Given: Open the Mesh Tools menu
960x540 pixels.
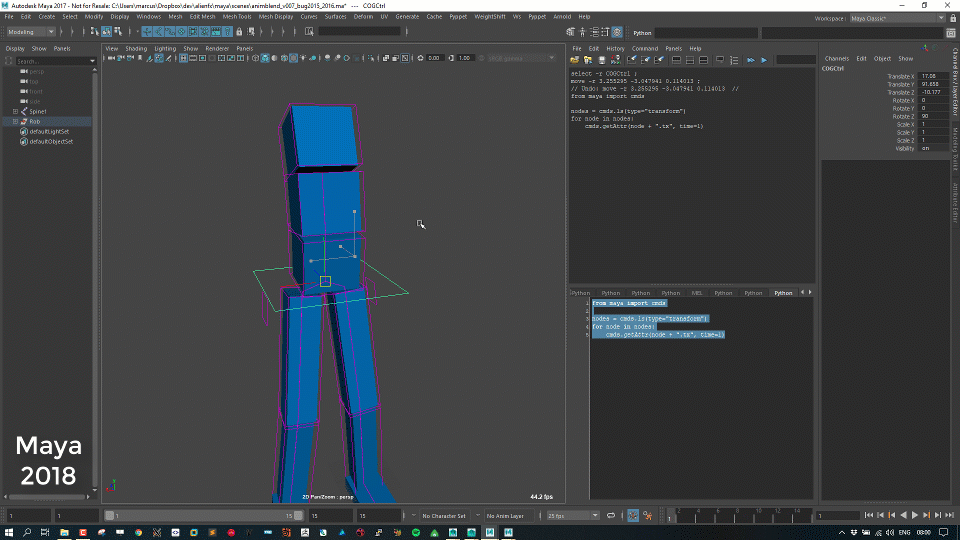Looking at the screenshot, I should 236,17.
